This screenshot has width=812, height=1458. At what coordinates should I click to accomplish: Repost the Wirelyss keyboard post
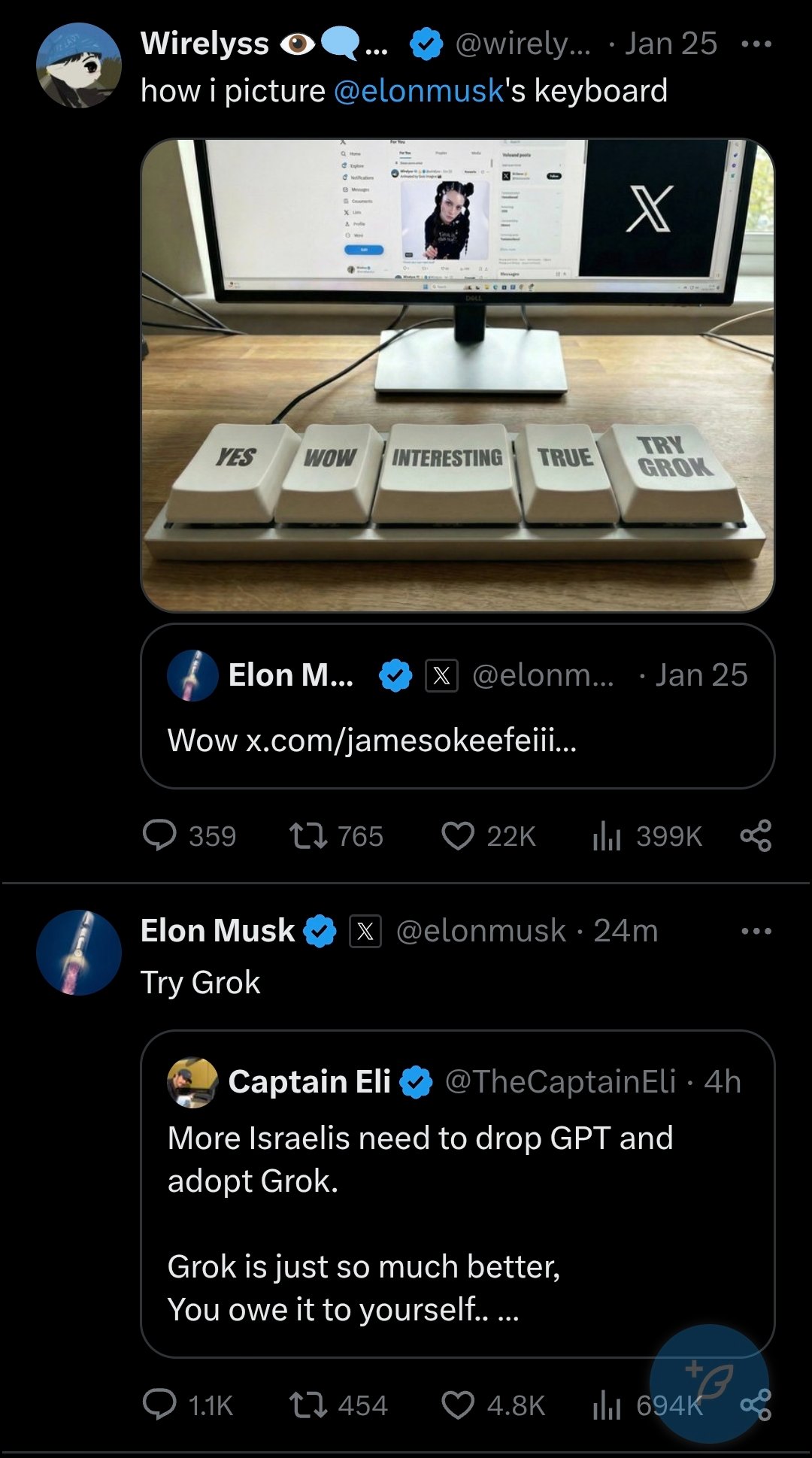point(308,835)
